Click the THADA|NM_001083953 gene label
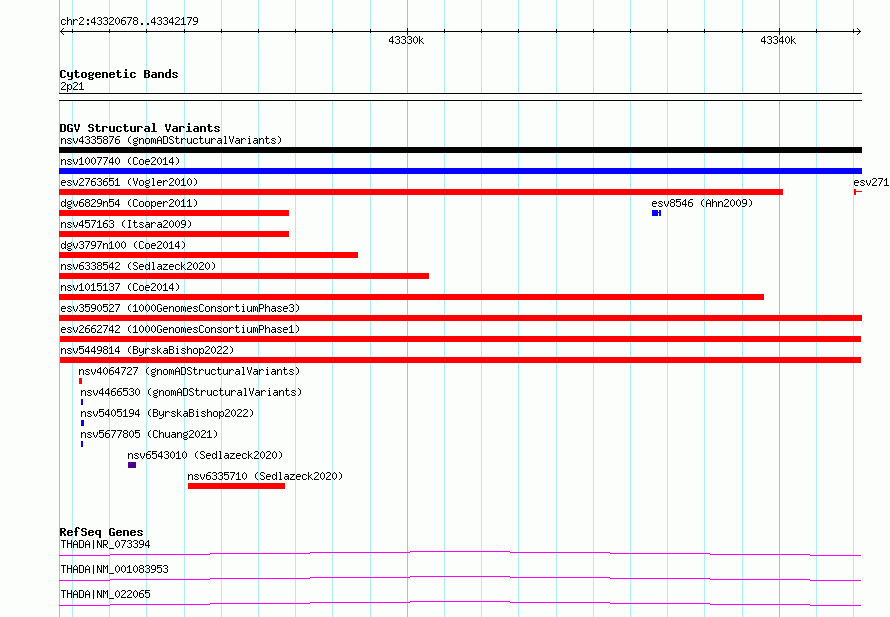Screen dimensions: 890x617 click(114, 569)
